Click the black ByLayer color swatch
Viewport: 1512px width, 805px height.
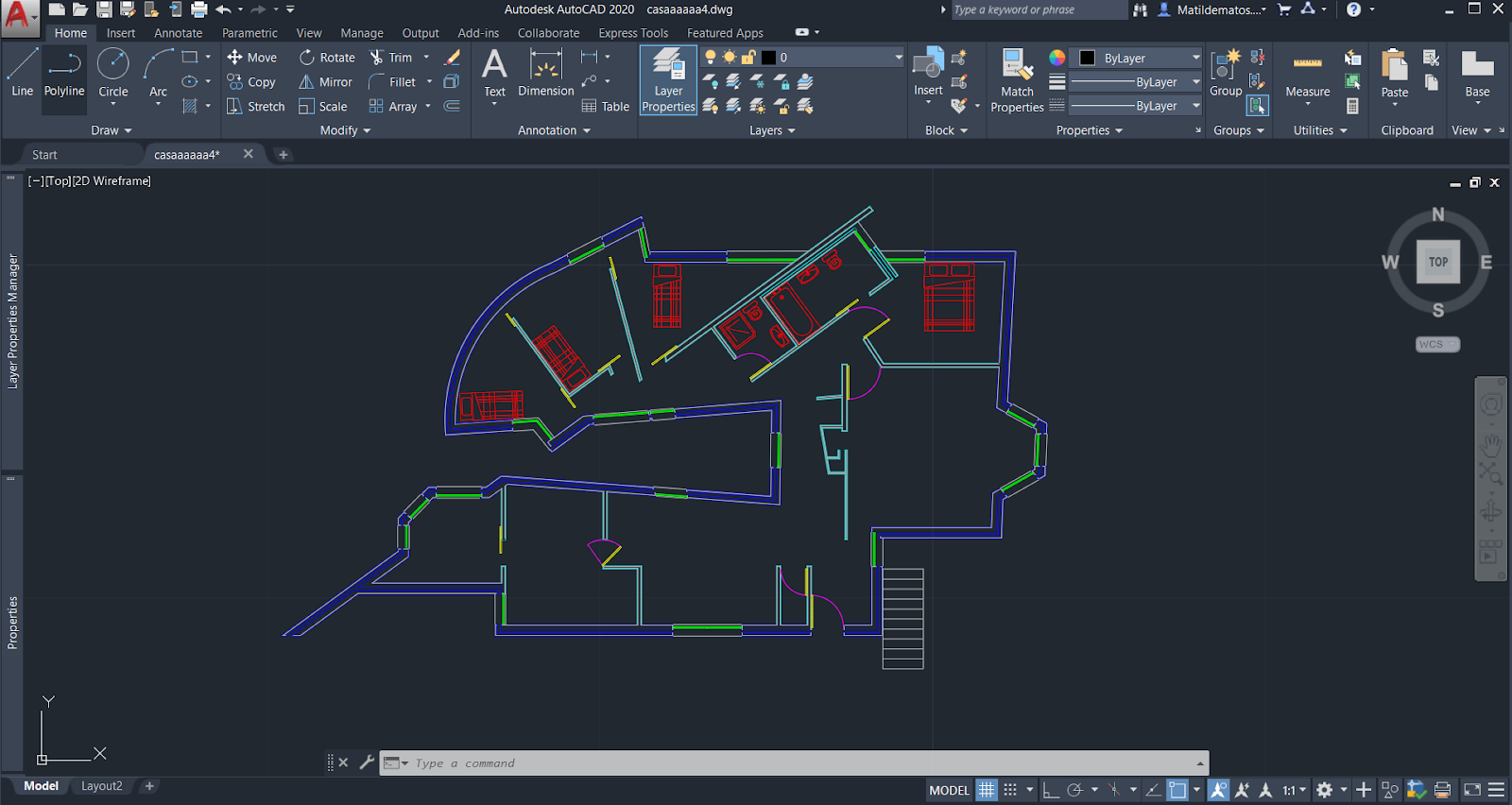[x=1088, y=58]
